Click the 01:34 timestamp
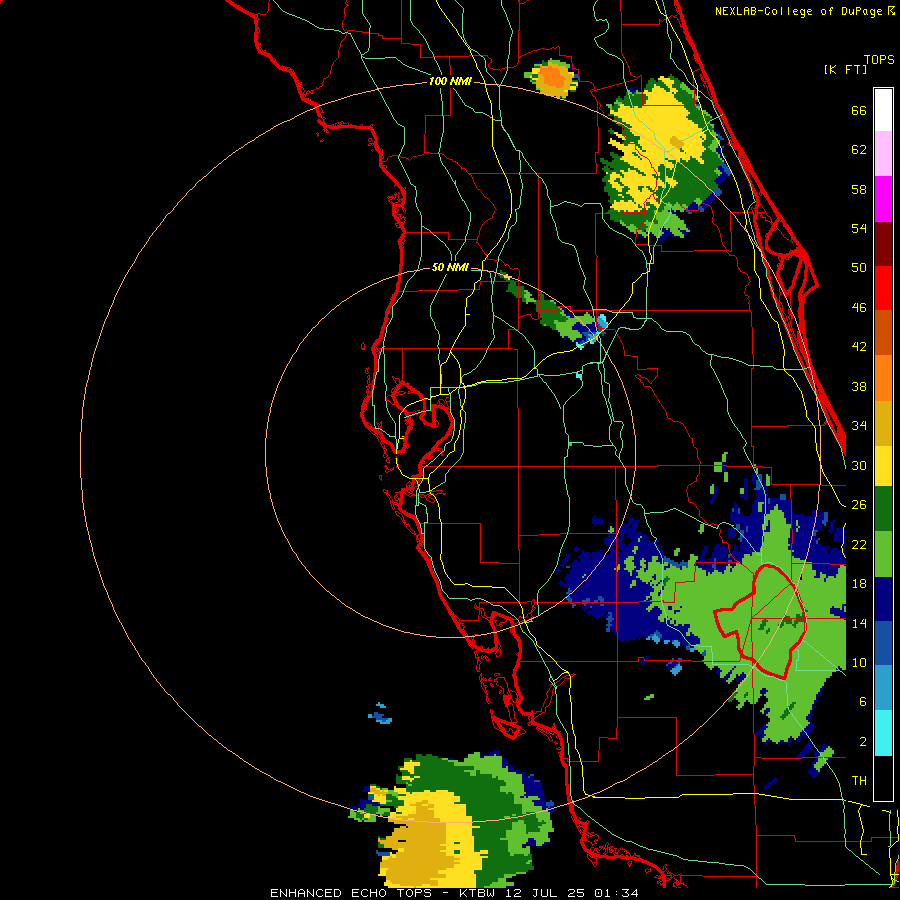This screenshot has width=900, height=900. coord(616,893)
